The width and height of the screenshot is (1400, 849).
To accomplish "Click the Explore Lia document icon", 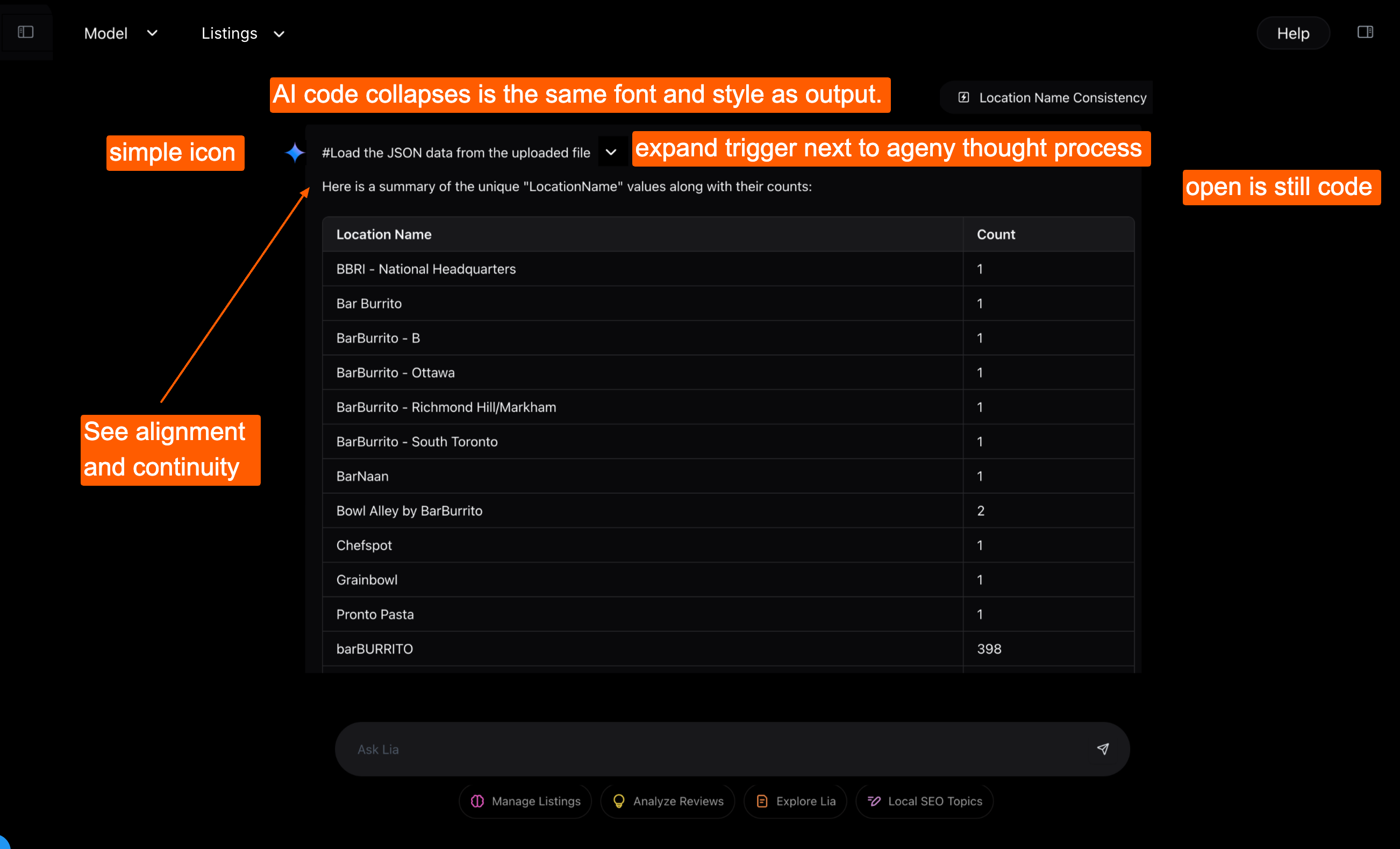I will click(762, 801).
